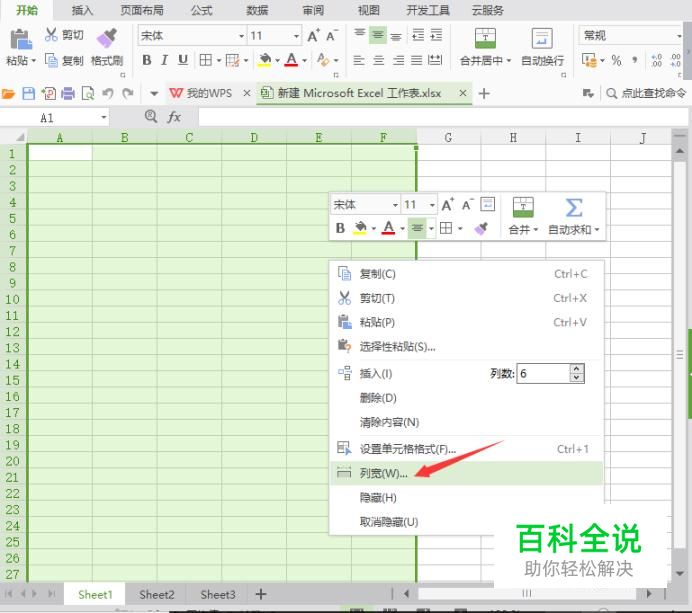The width and height of the screenshot is (692, 613).
Task: Switch to Sheet2 tab
Action: pyautogui.click(x=157, y=595)
